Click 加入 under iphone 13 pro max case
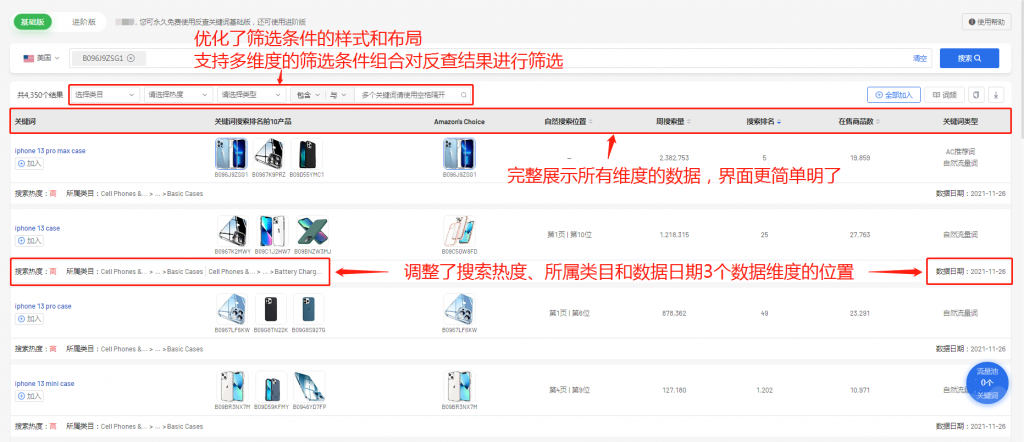 (29, 163)
